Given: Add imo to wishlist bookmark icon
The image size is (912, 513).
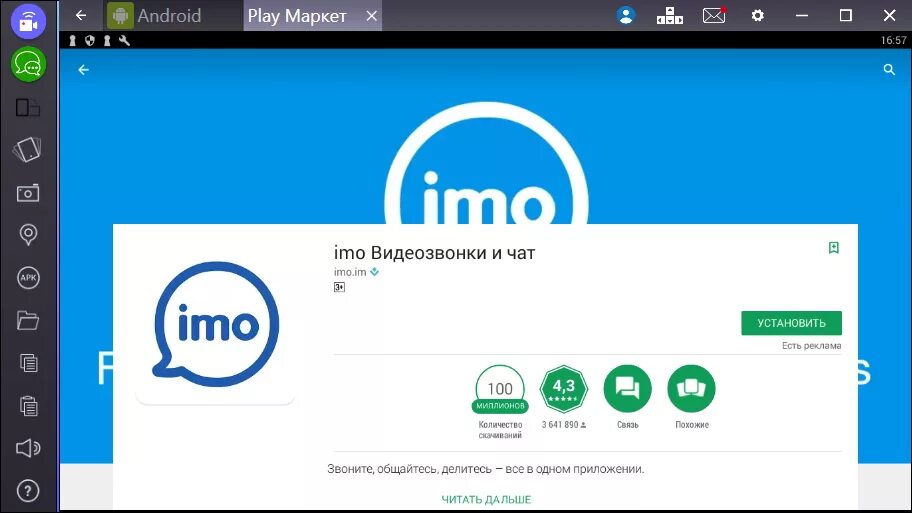Looking at the screenshot, I should coord(833,248).
